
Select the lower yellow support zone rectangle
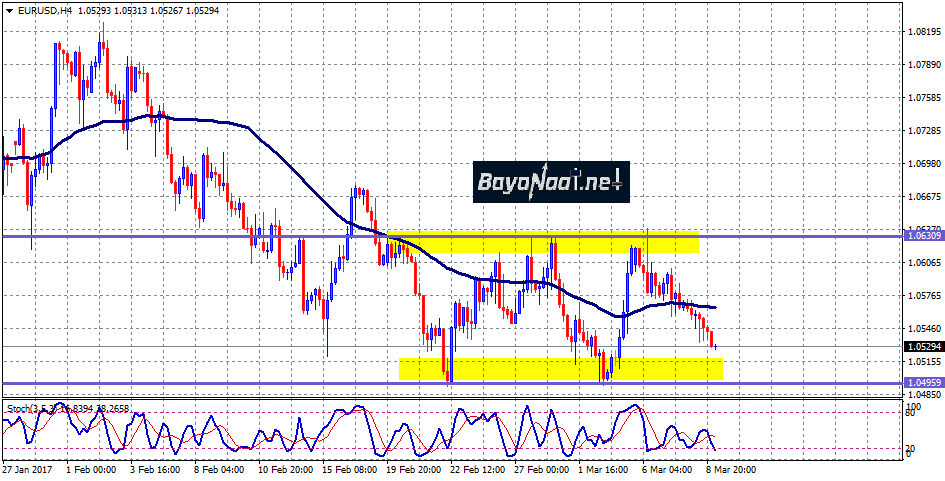(x=560, y=369)
